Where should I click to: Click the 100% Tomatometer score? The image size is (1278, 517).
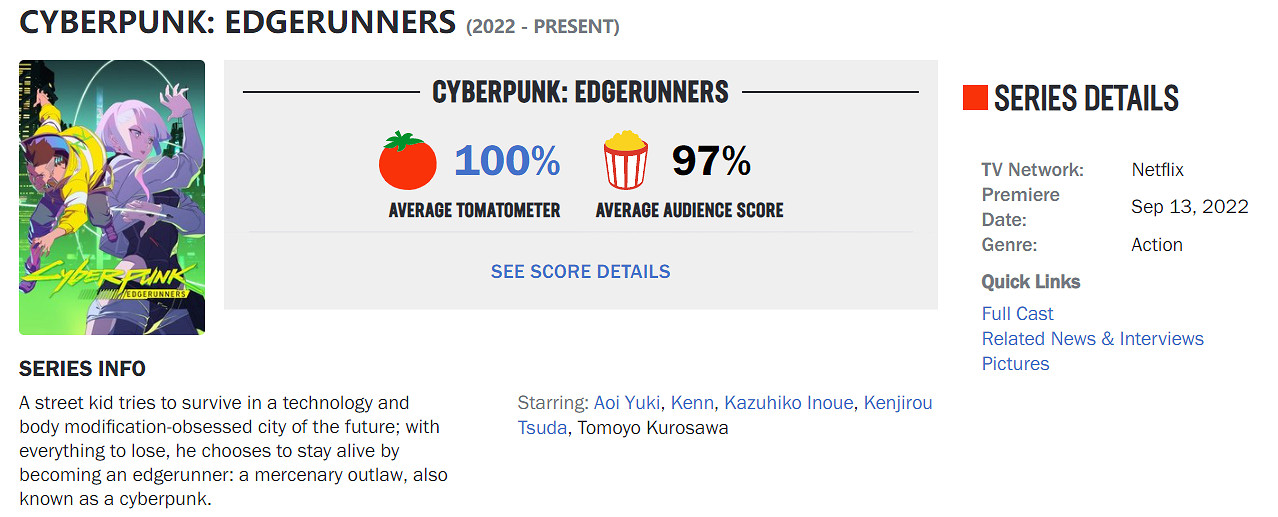(x=507, y=161)
